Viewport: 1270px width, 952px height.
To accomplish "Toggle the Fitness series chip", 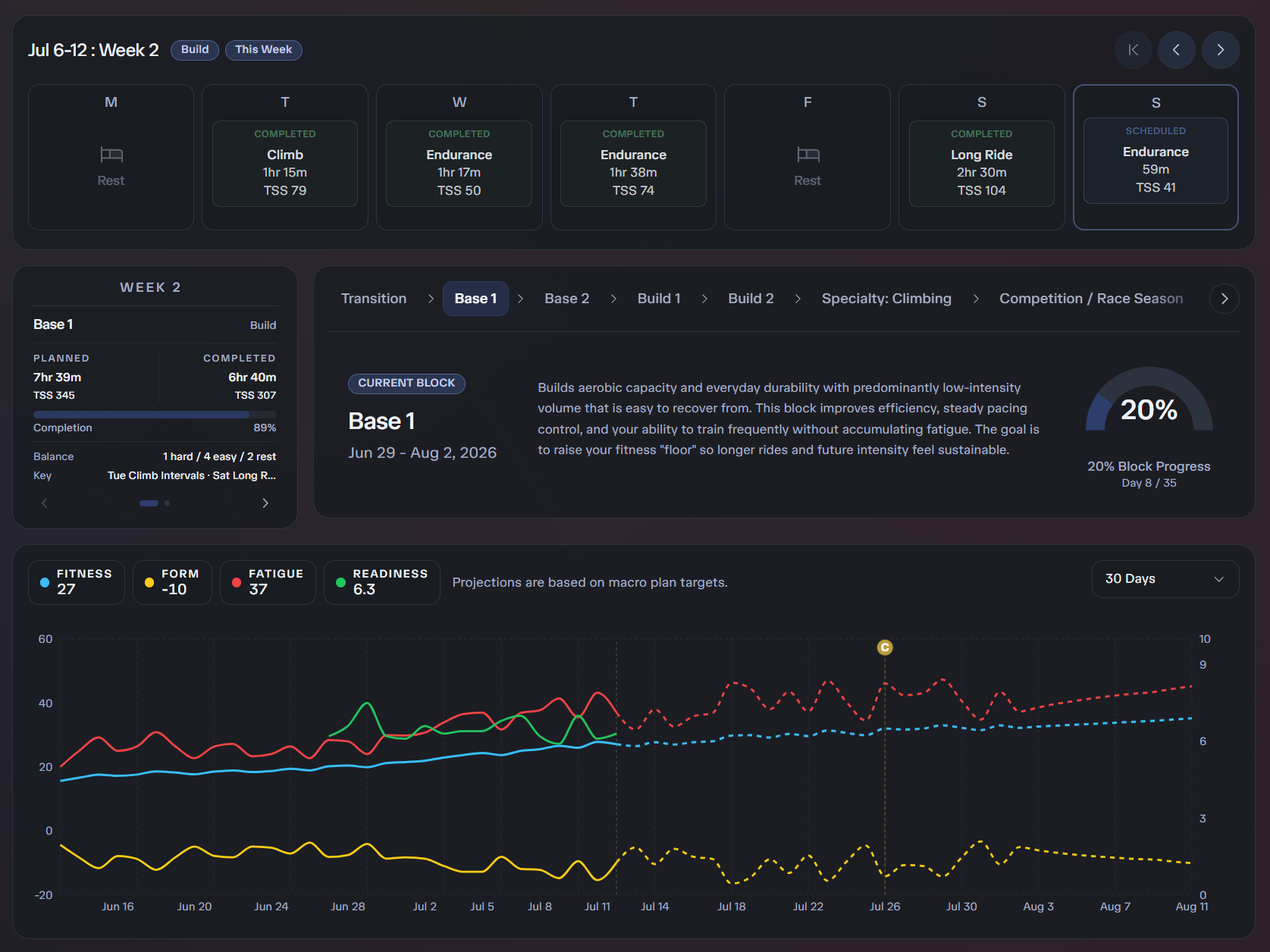I will coord(77,582).
